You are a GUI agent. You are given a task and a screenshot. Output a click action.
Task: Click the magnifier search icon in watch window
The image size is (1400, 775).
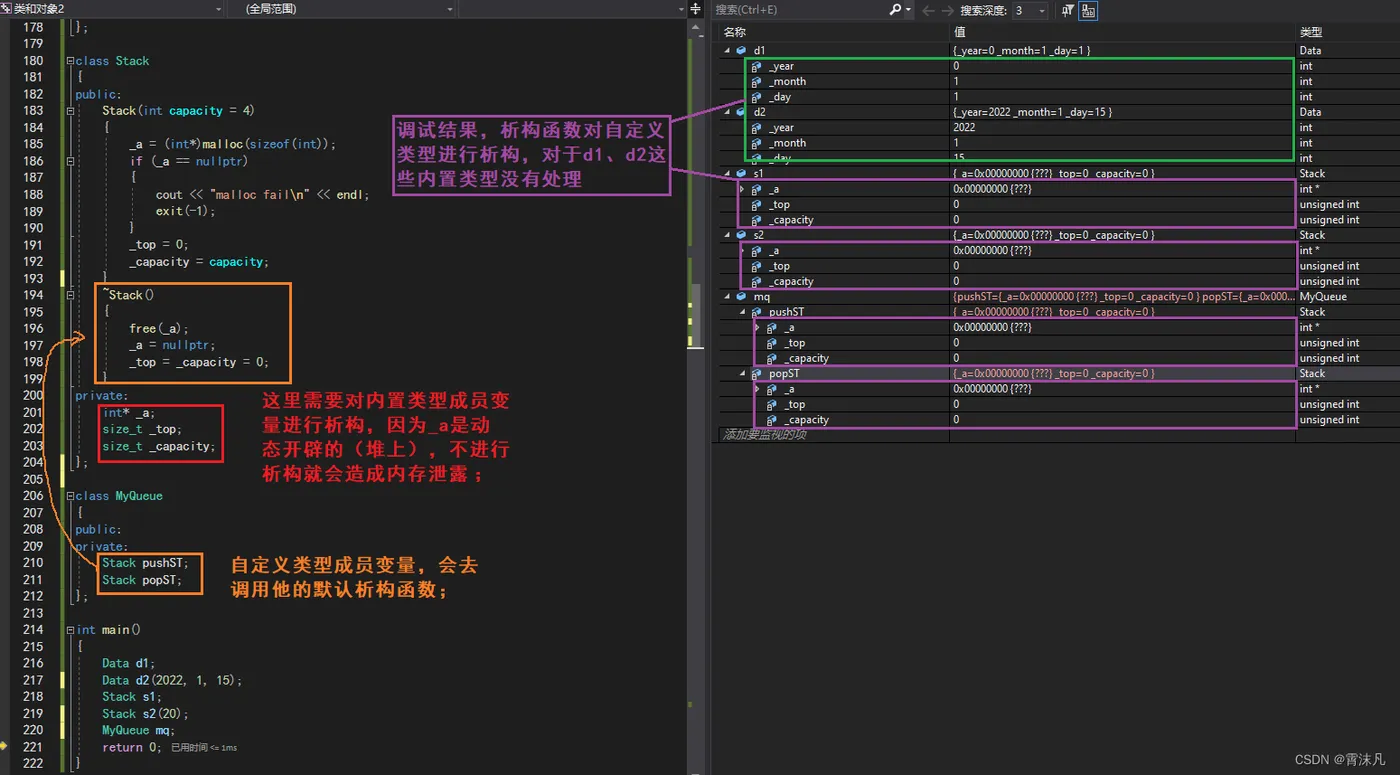coord(895,10)
